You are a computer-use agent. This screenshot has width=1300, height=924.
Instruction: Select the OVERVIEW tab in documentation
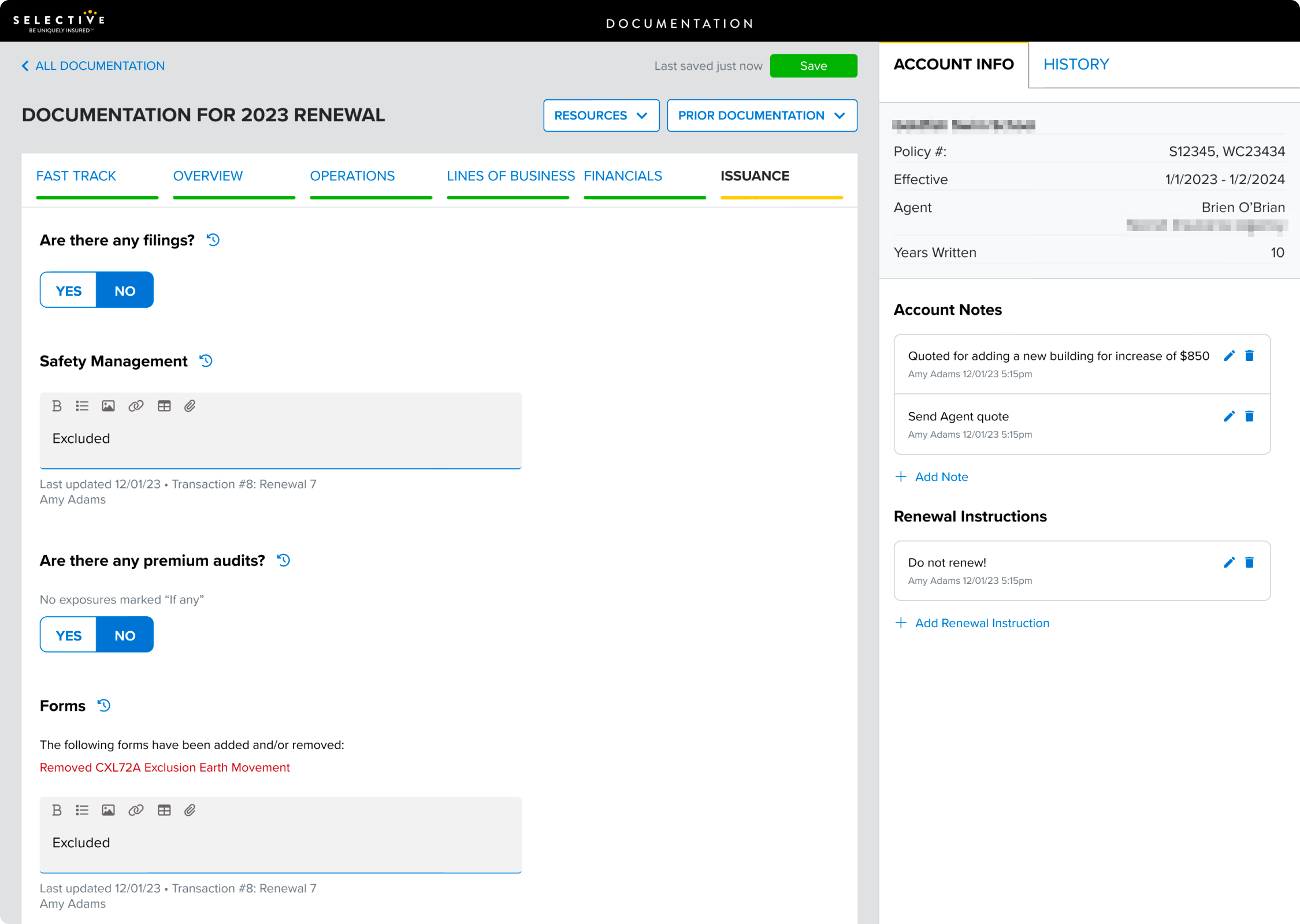[207, 175]
